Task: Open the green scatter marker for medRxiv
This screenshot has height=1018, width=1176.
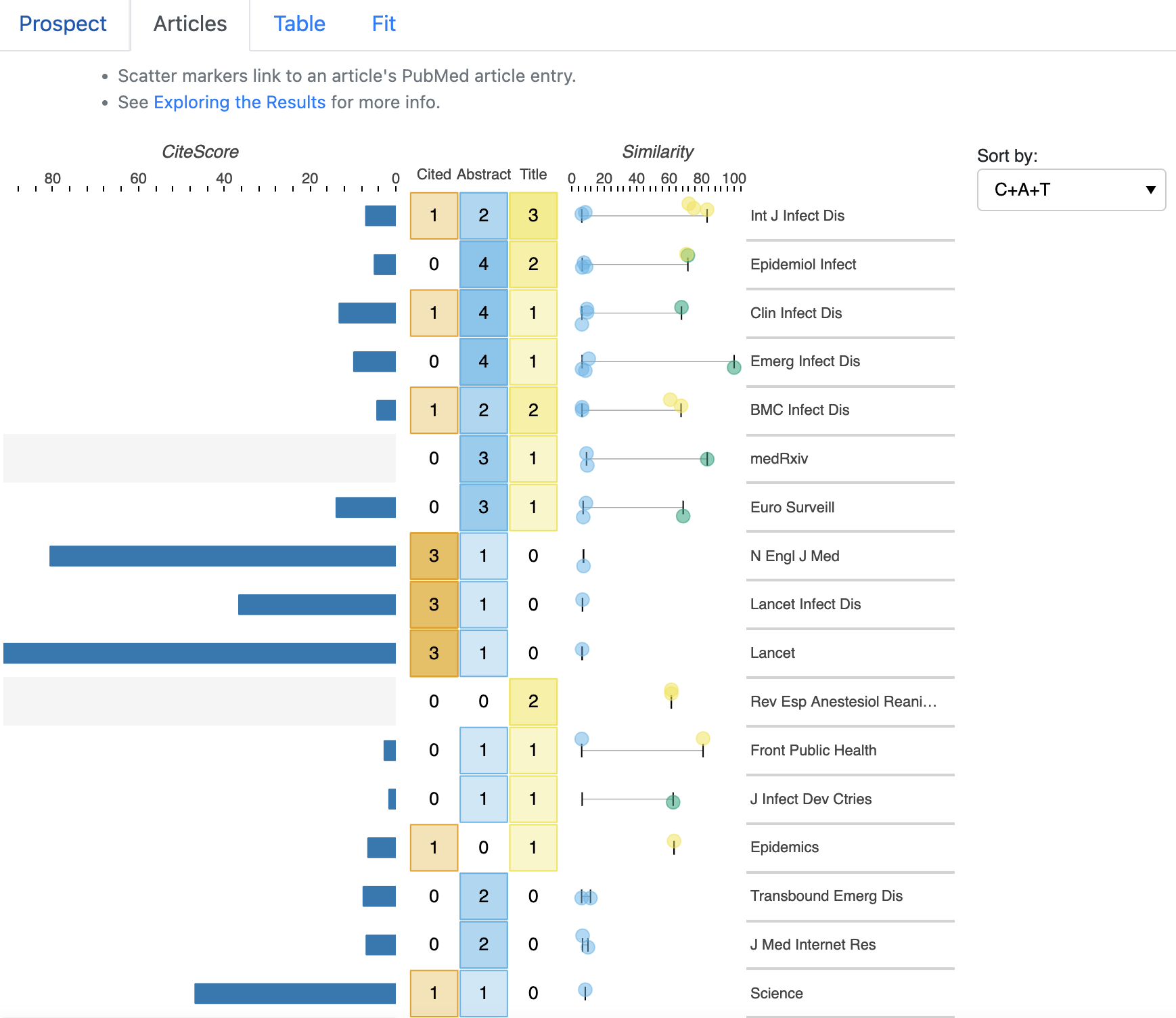Action: (x=707, y=459)
